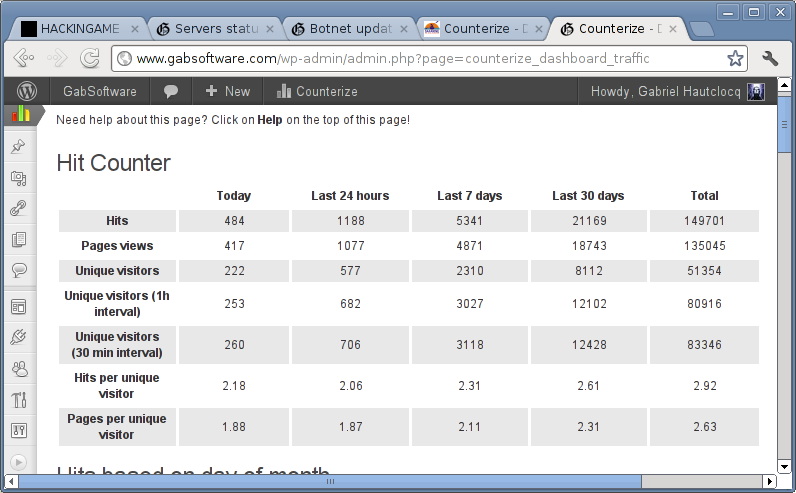Open Pages sidebar icon
The image size is (796, 493).
pos(18,240)
